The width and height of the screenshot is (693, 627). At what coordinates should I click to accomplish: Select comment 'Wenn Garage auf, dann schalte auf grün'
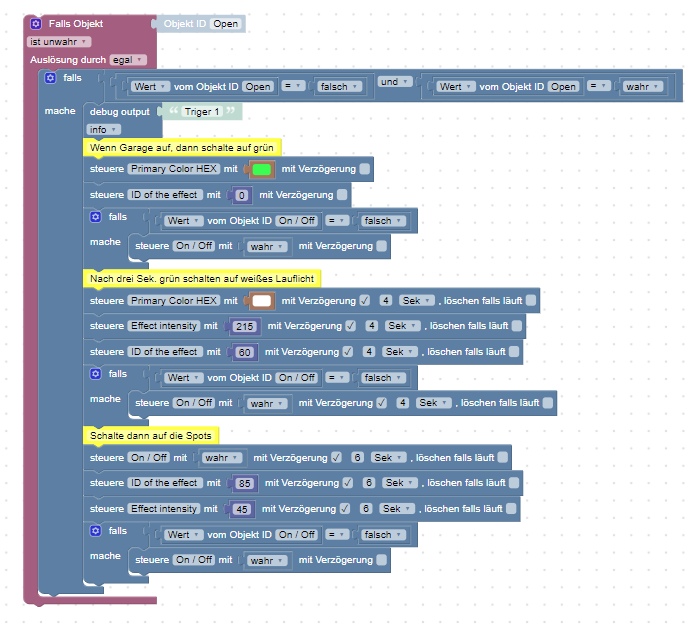click(x=182, y=148)
